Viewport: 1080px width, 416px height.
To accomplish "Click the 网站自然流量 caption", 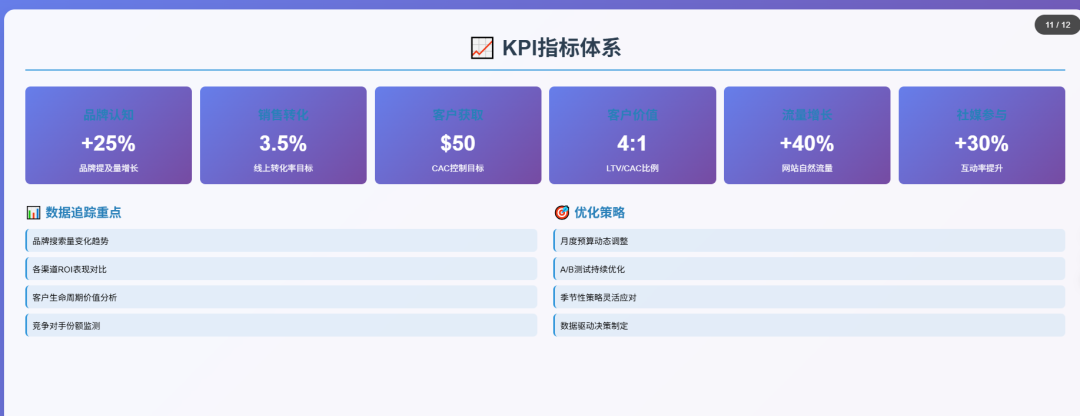I will (807, 168).
